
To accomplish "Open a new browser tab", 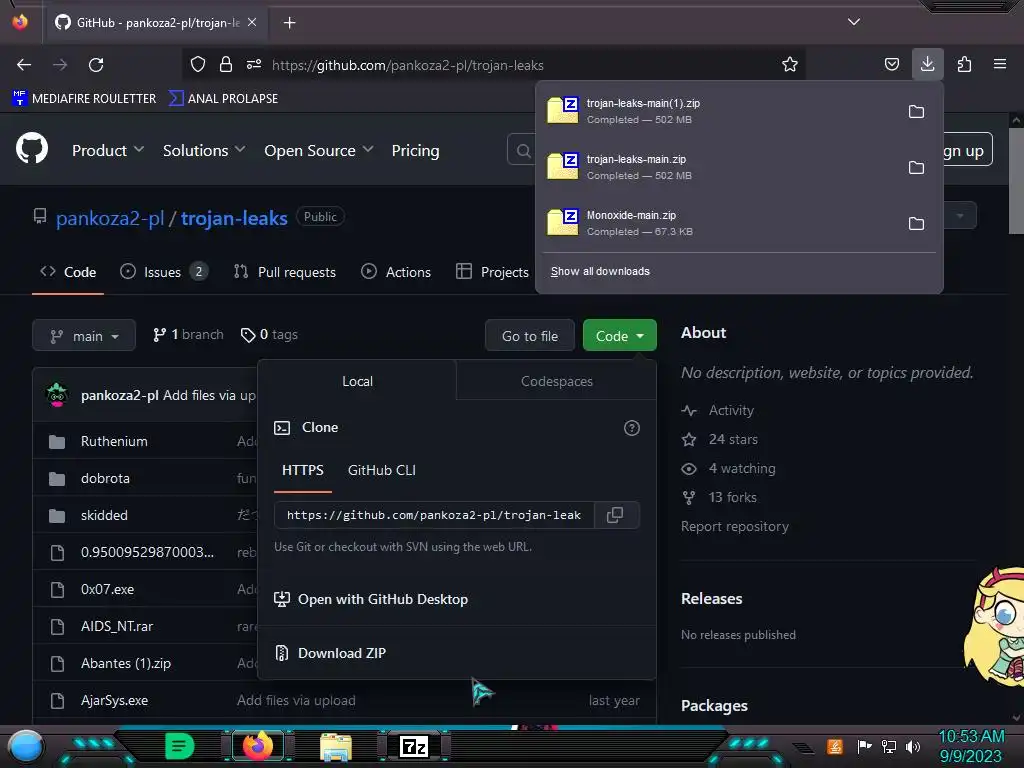I will pos(289,23).
